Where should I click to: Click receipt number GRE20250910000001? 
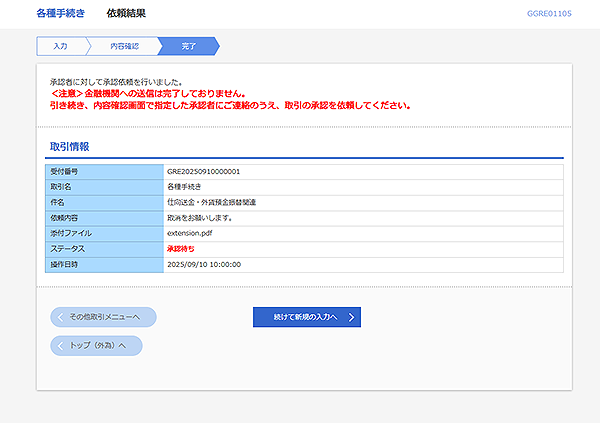coord(204,171)
